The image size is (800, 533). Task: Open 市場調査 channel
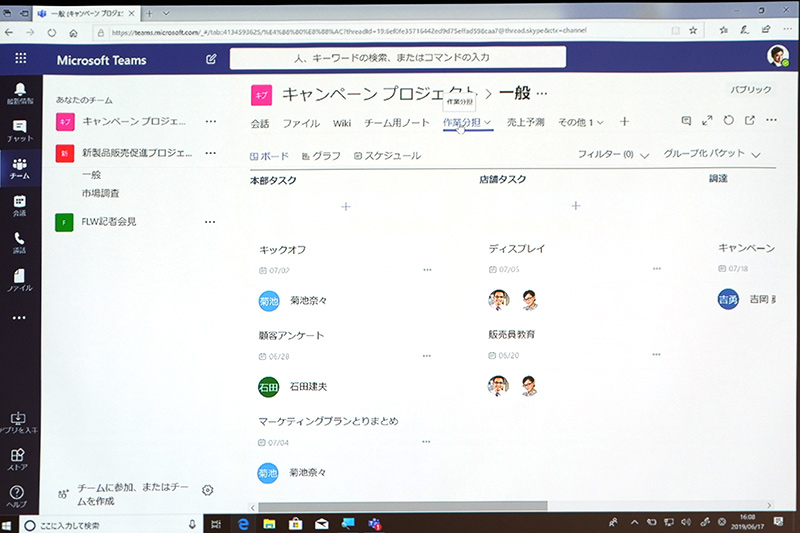click(x=101, y=193)
